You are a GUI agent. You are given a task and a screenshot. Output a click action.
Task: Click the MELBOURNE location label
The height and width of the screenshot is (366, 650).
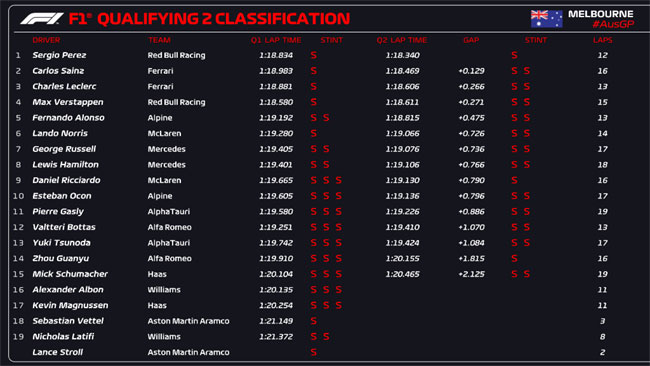[x=601, y=14]
